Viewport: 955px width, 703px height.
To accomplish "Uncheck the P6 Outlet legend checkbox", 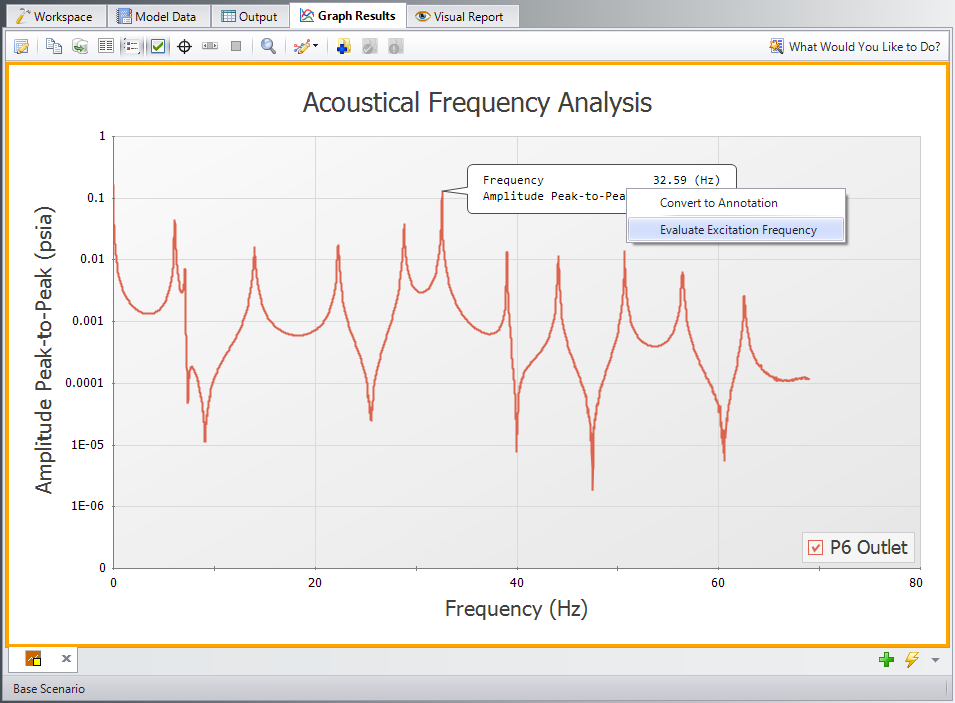I will click(815, 547).
